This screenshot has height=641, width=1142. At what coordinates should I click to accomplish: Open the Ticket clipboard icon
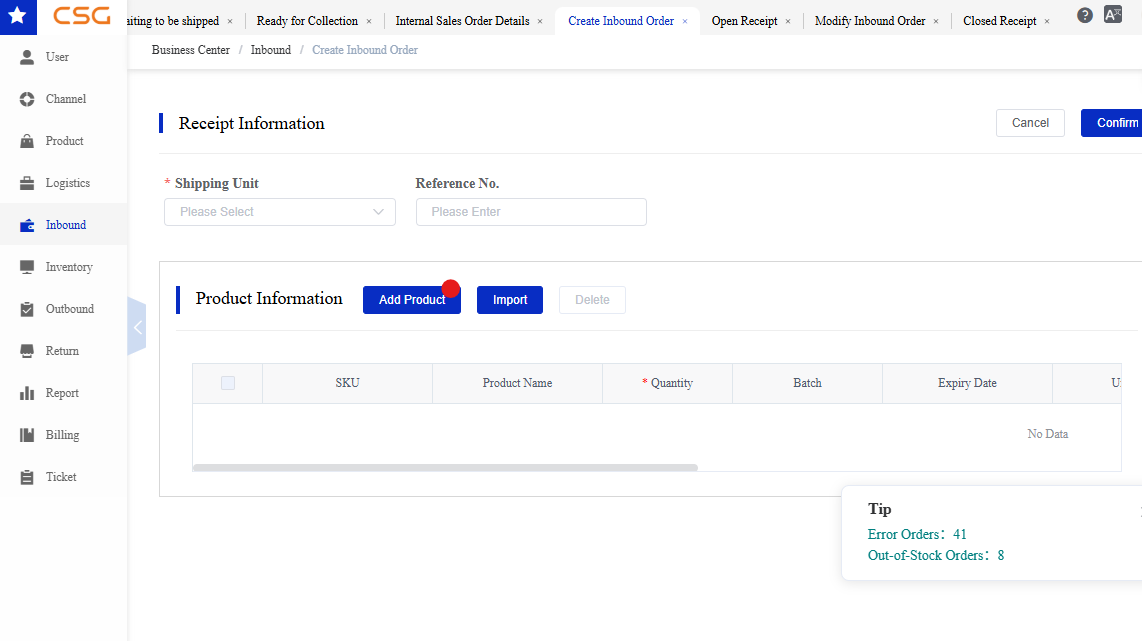[27, 477]
